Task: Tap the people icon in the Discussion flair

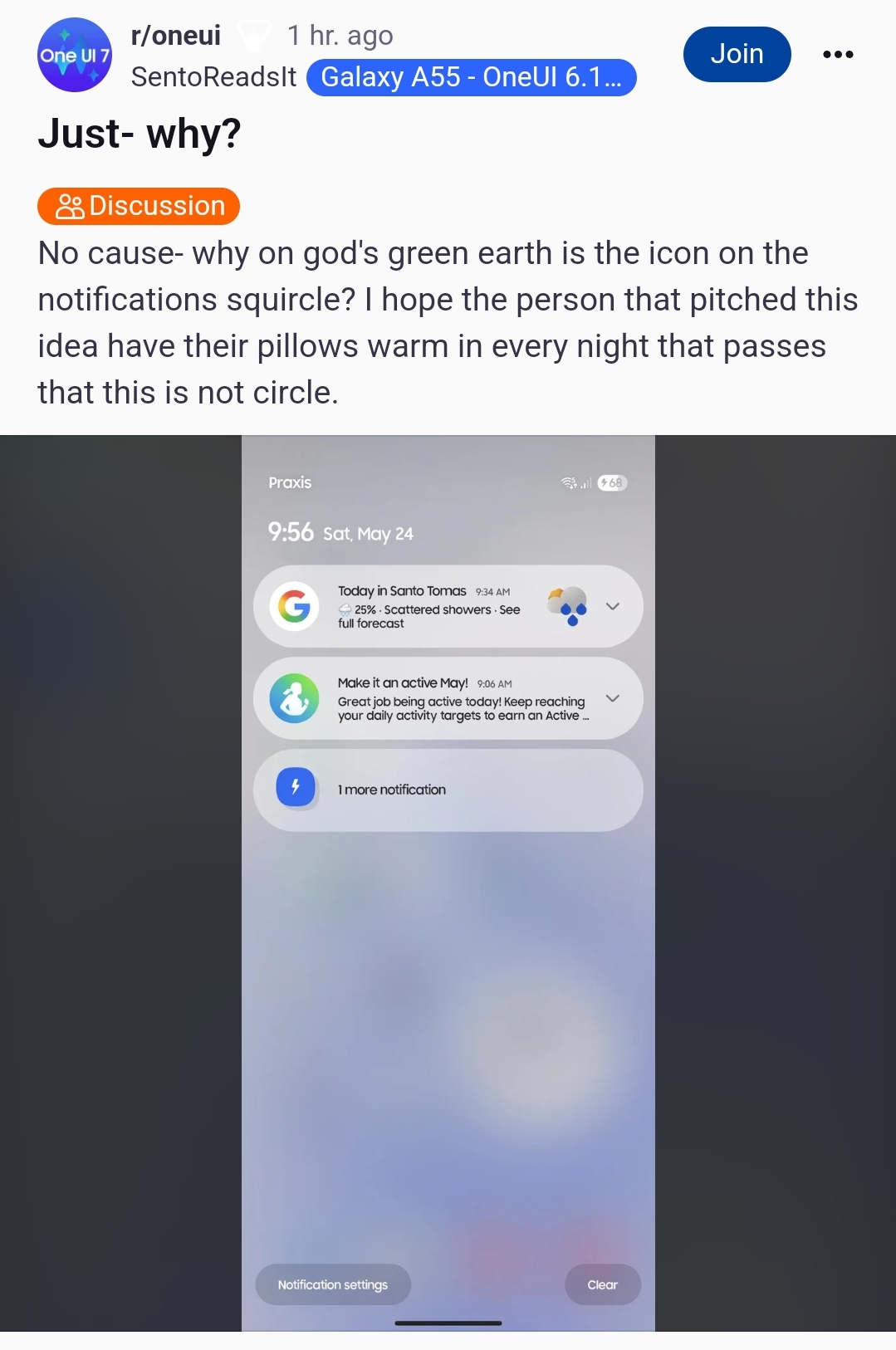Action: (70, 206)
